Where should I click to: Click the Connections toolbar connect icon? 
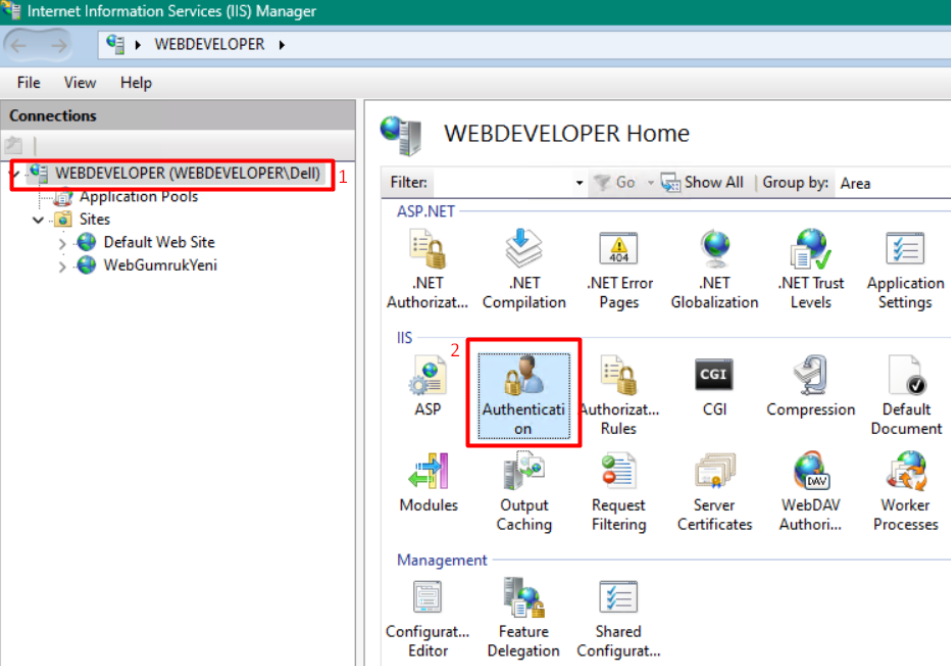click(13, 145)
